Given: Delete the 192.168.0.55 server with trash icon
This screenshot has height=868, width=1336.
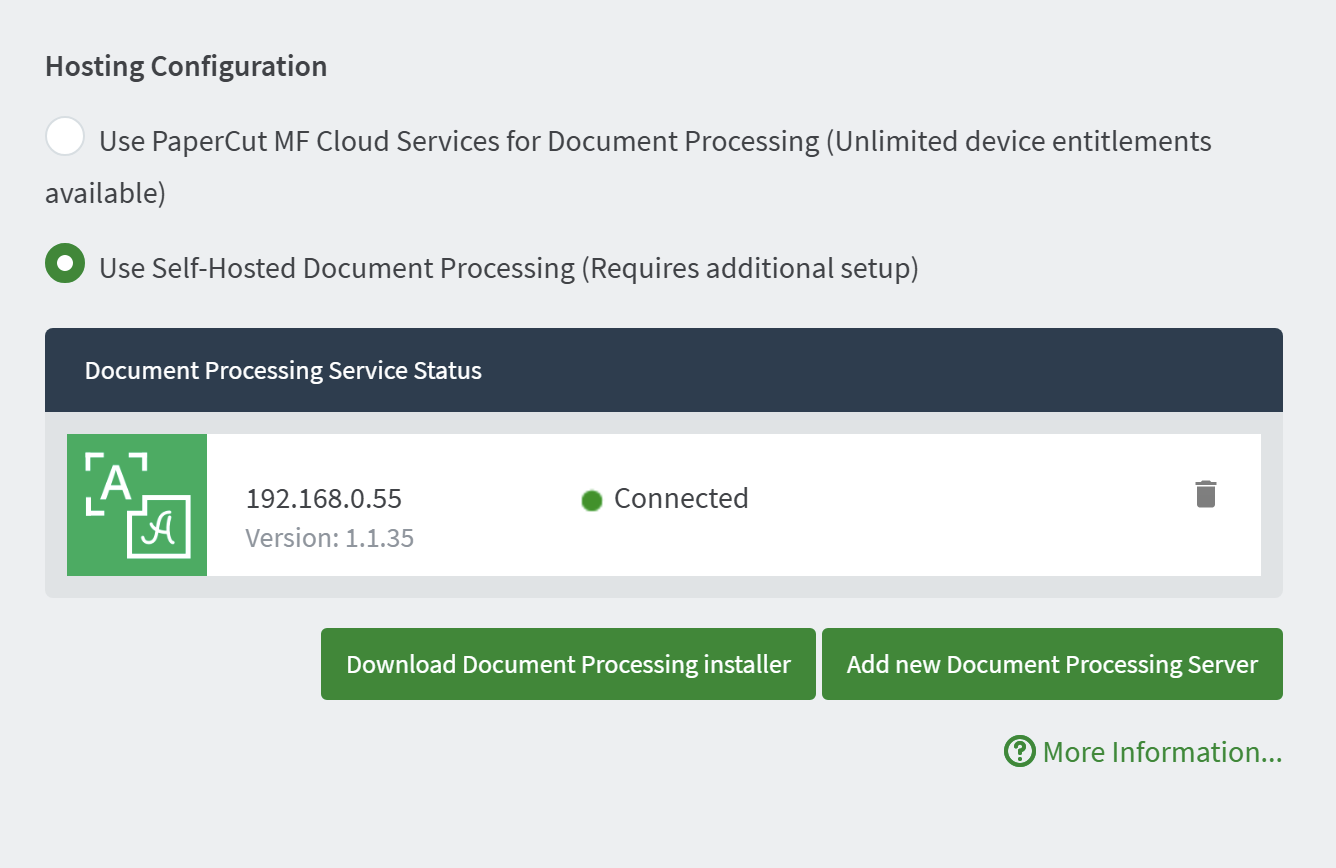Looking at the screenshot, I should 1206,494.
